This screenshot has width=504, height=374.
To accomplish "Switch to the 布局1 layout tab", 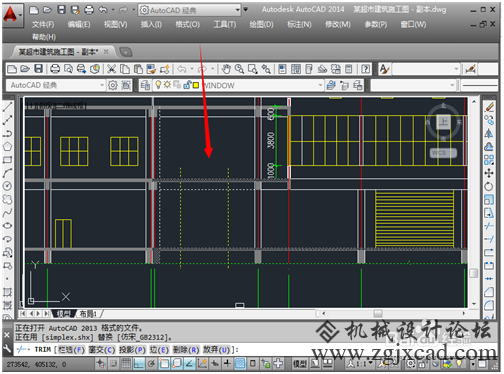I will click(x=88, y=314).
